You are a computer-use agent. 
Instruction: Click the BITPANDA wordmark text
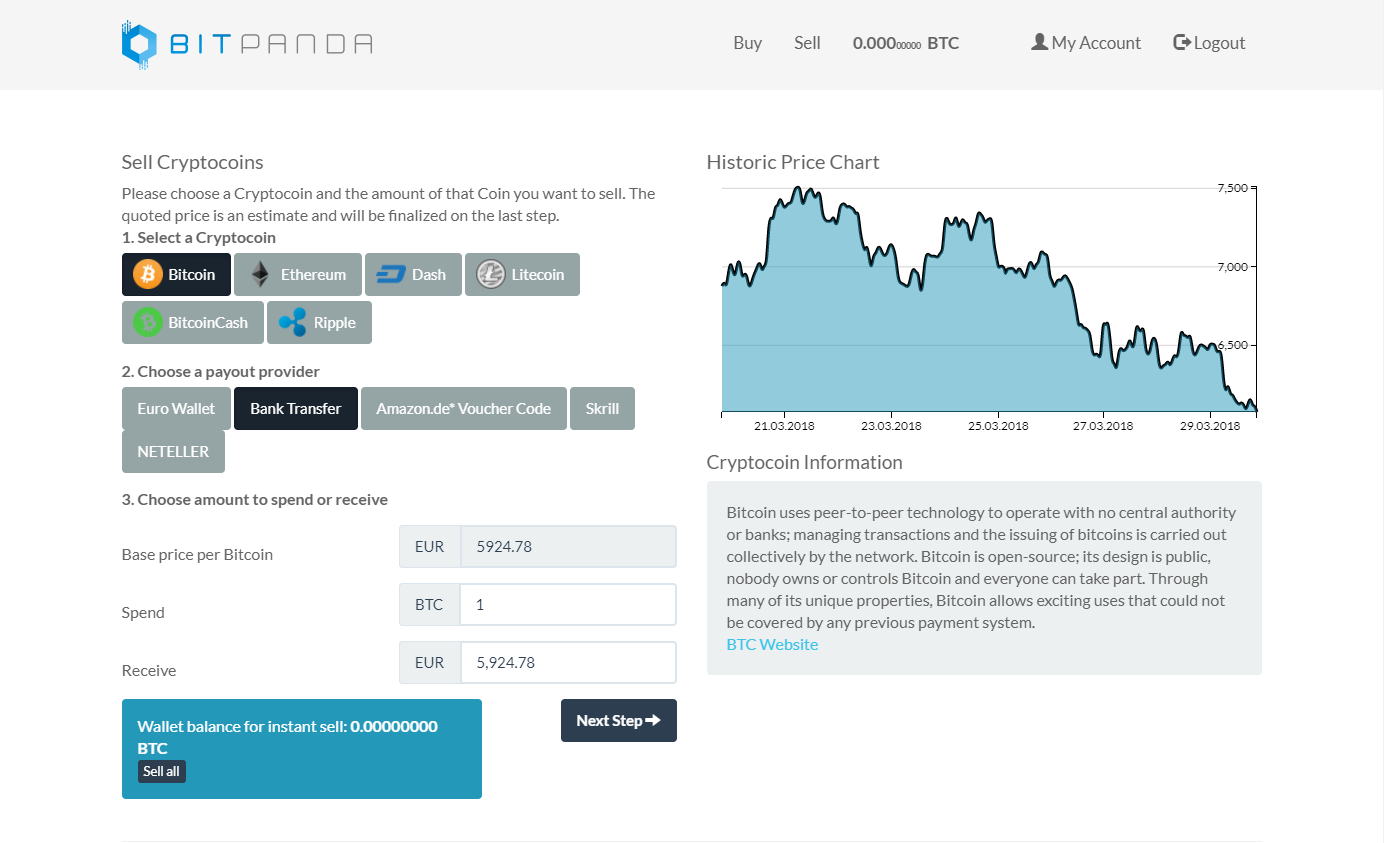click(271, 44)
